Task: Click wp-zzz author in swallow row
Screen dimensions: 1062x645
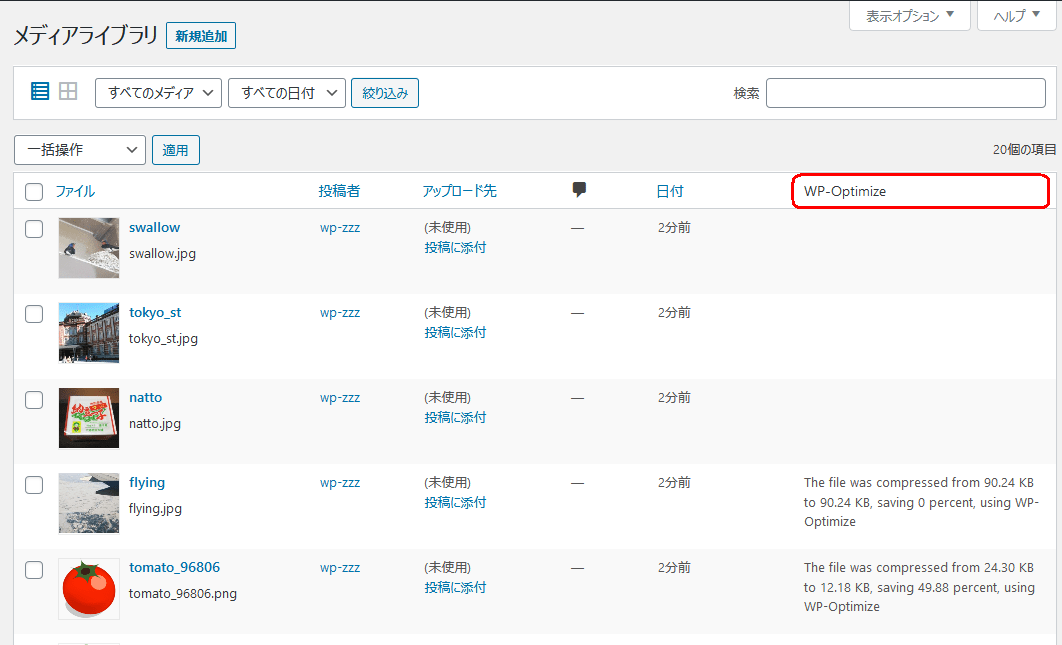Action: pos(340,228)
